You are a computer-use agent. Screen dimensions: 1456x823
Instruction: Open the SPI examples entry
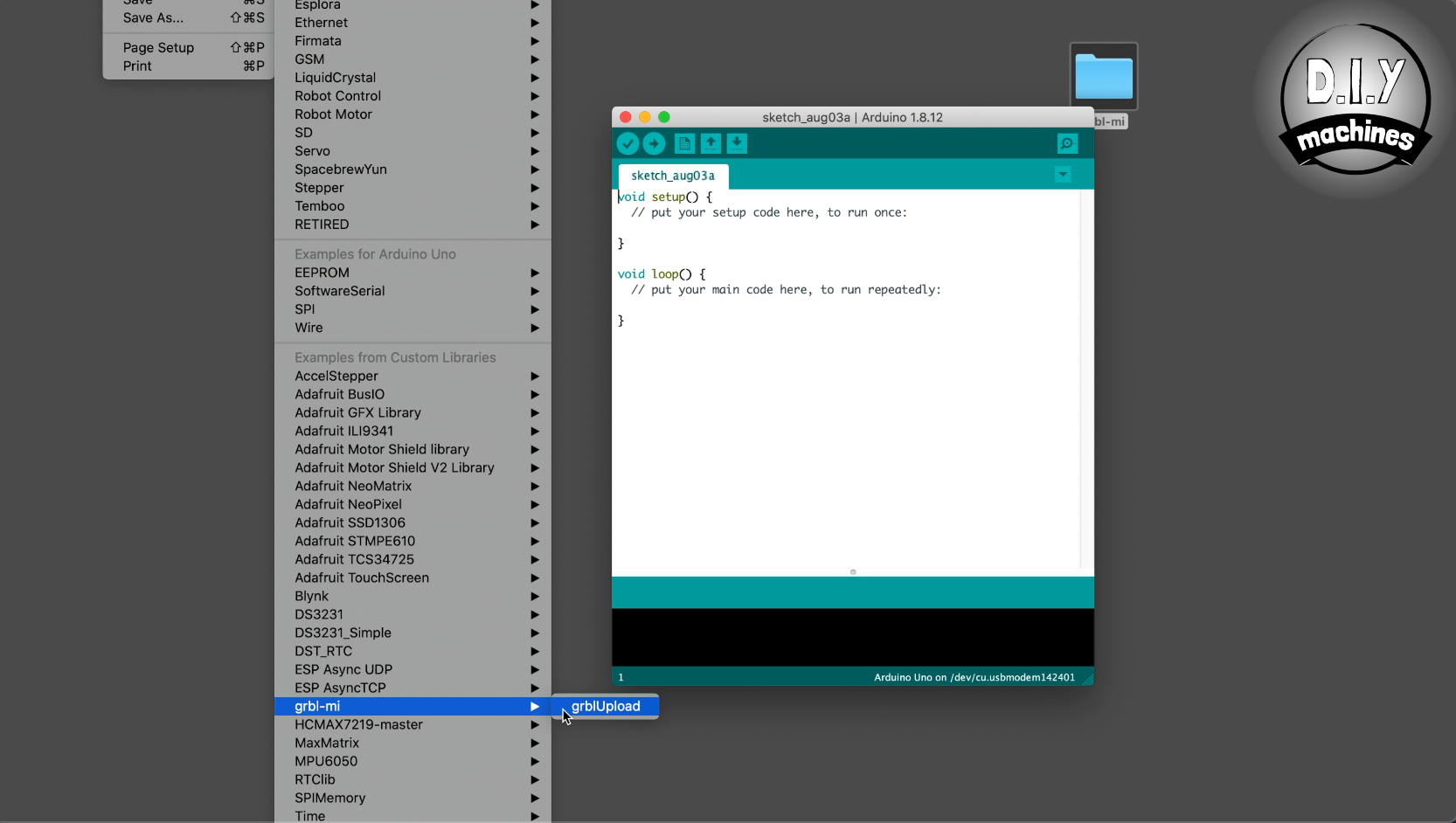(413, 309)
